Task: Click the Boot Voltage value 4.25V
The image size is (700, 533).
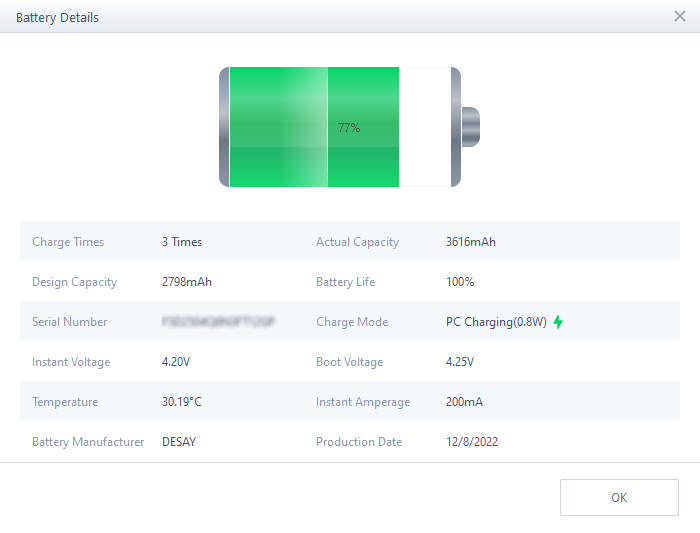Action: coord(460,362)
